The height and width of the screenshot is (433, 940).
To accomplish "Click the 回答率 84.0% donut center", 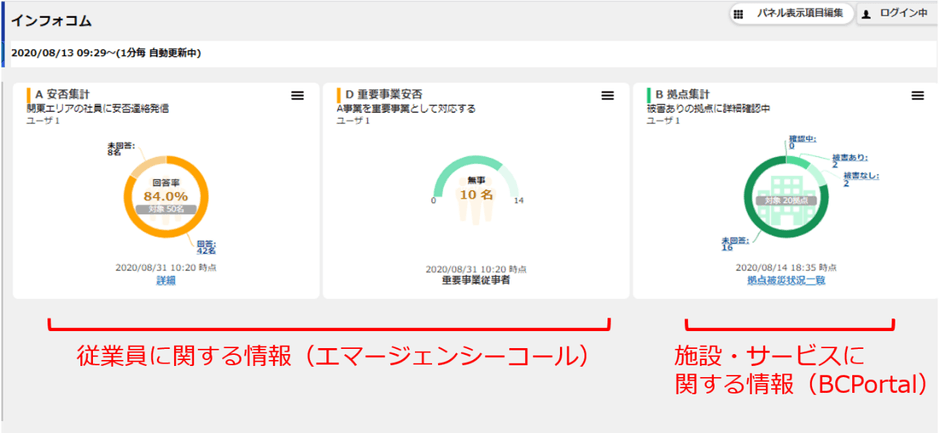I will [165, 194].
